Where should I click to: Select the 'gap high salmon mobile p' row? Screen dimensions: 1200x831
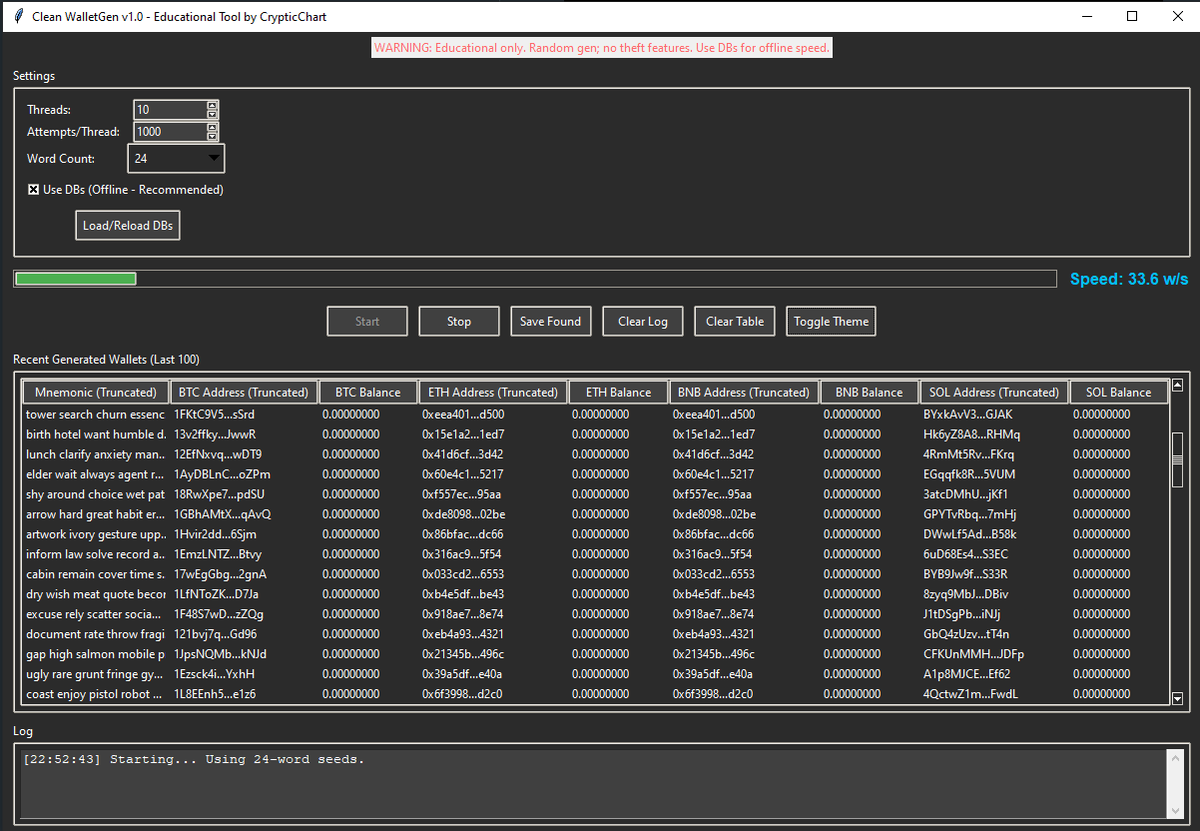(x=594, y=654)
